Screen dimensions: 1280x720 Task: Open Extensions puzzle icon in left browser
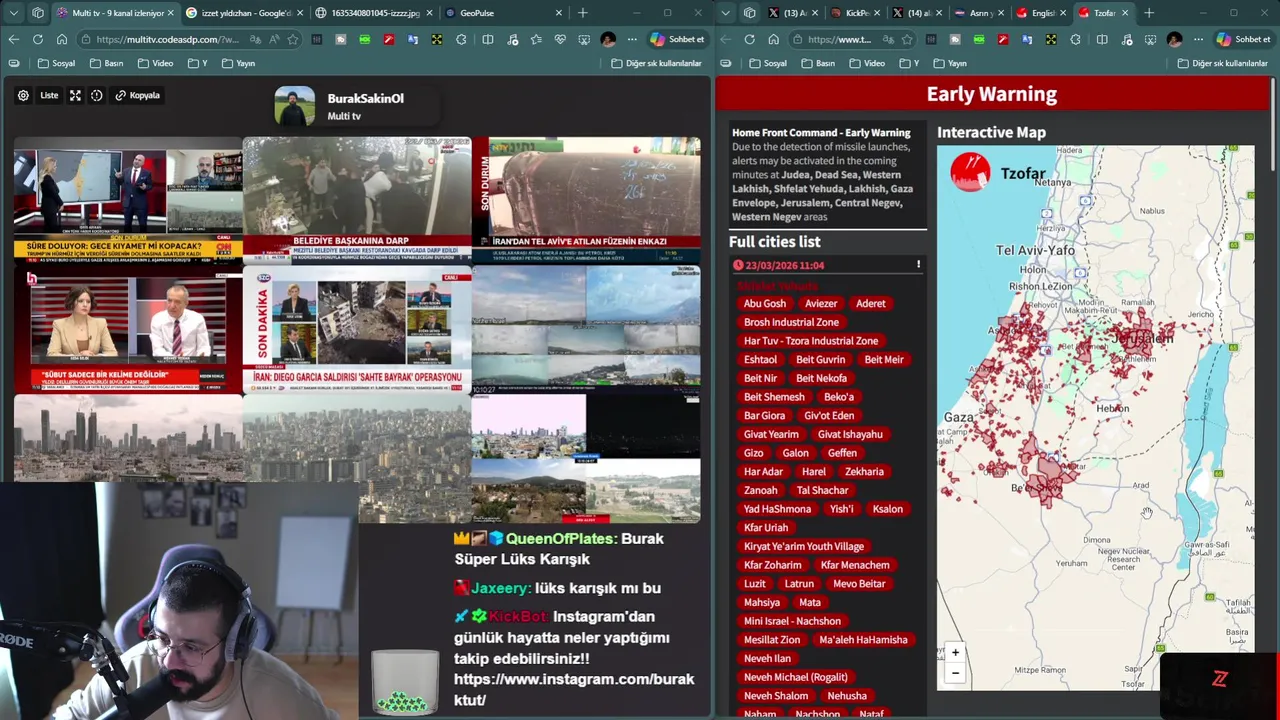pyautogui.click(x=461, y=39)
